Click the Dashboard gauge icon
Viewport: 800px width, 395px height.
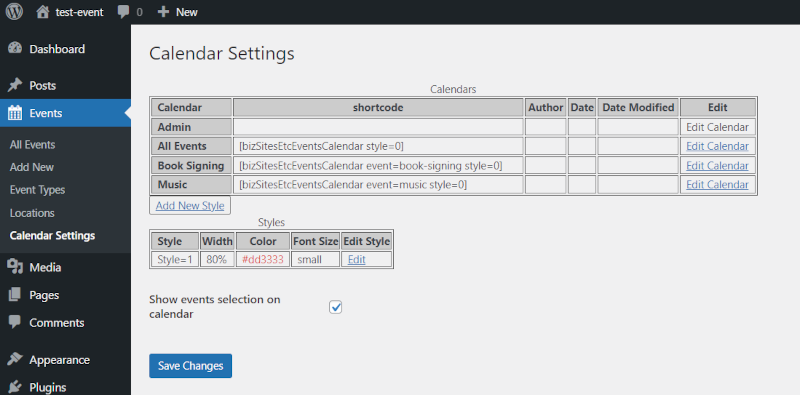[15, 48]
